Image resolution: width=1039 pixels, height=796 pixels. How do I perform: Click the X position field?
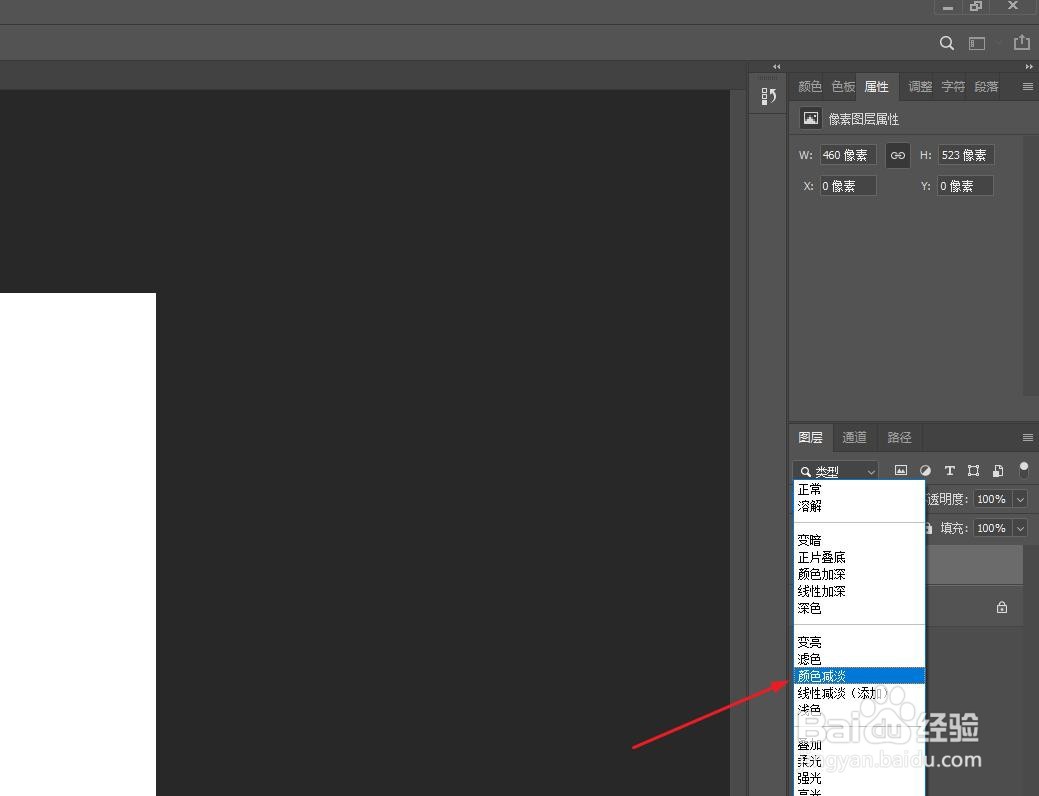coord(848,186)
